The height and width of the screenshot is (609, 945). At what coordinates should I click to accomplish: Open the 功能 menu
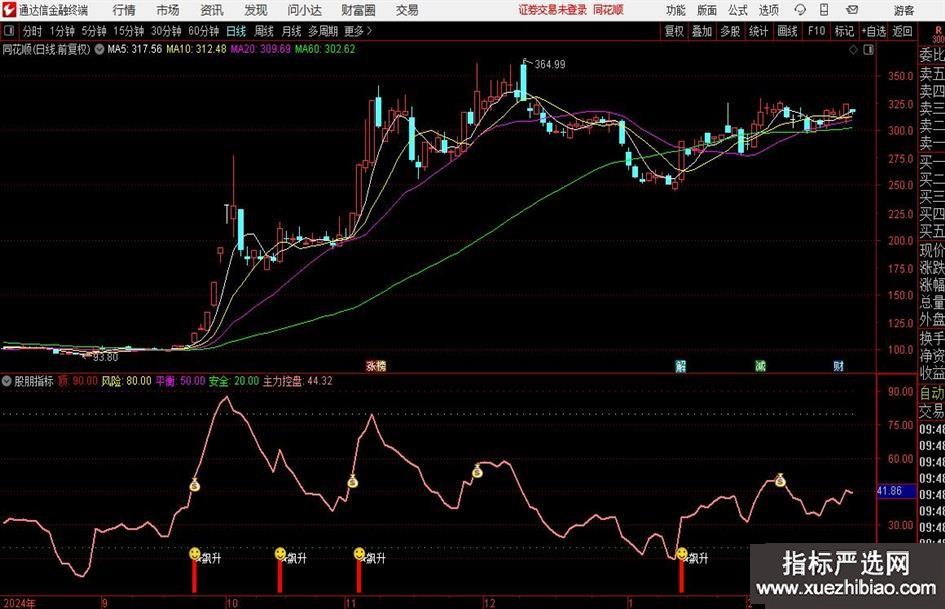[x=676, y=10]
